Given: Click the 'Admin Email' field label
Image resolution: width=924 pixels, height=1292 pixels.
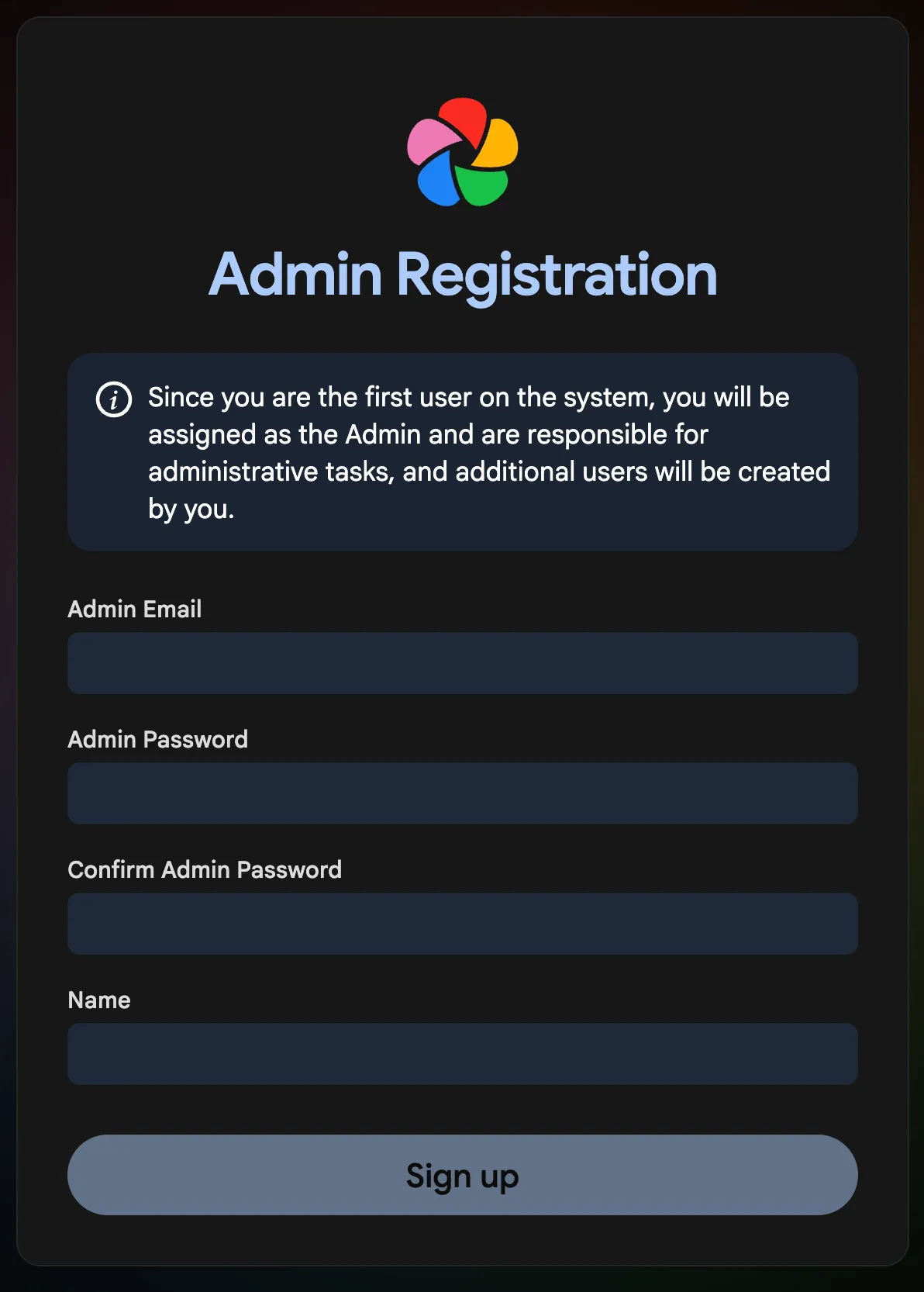Looking at the screenshot, I should pyautogui.click(x=134, y=610).
